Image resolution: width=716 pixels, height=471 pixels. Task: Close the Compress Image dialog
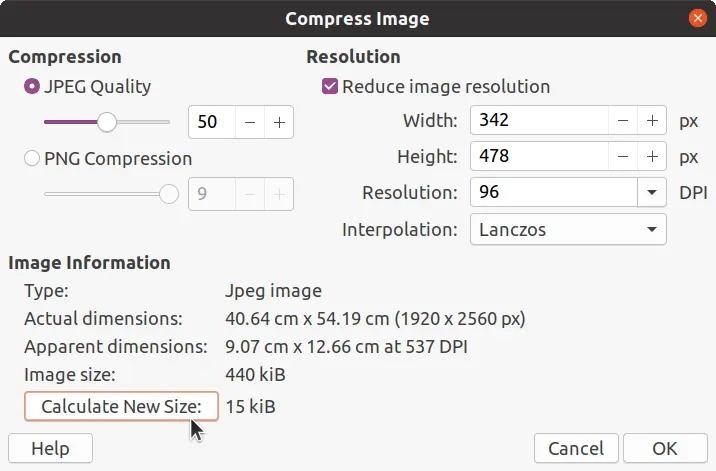tap(696, 18)
